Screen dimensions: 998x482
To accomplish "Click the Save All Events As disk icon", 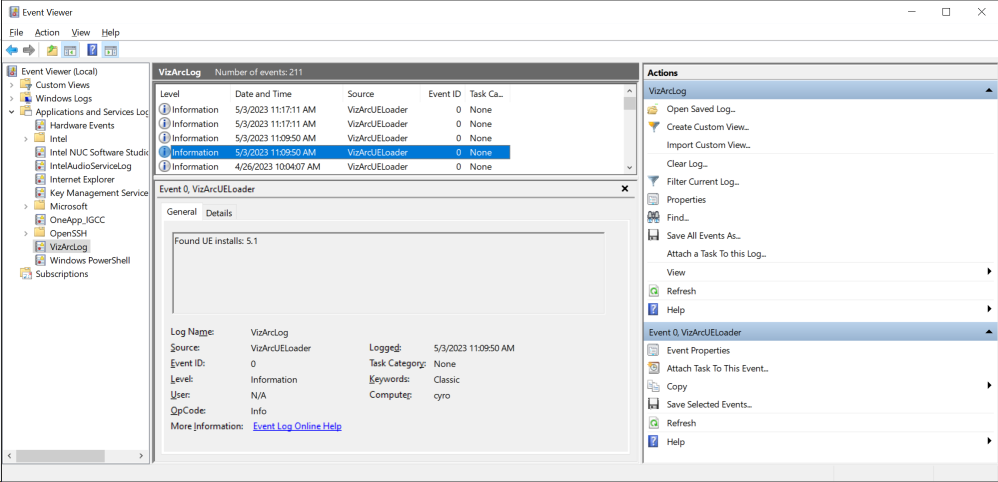I will pyautogui.click(x=654, y=236).
